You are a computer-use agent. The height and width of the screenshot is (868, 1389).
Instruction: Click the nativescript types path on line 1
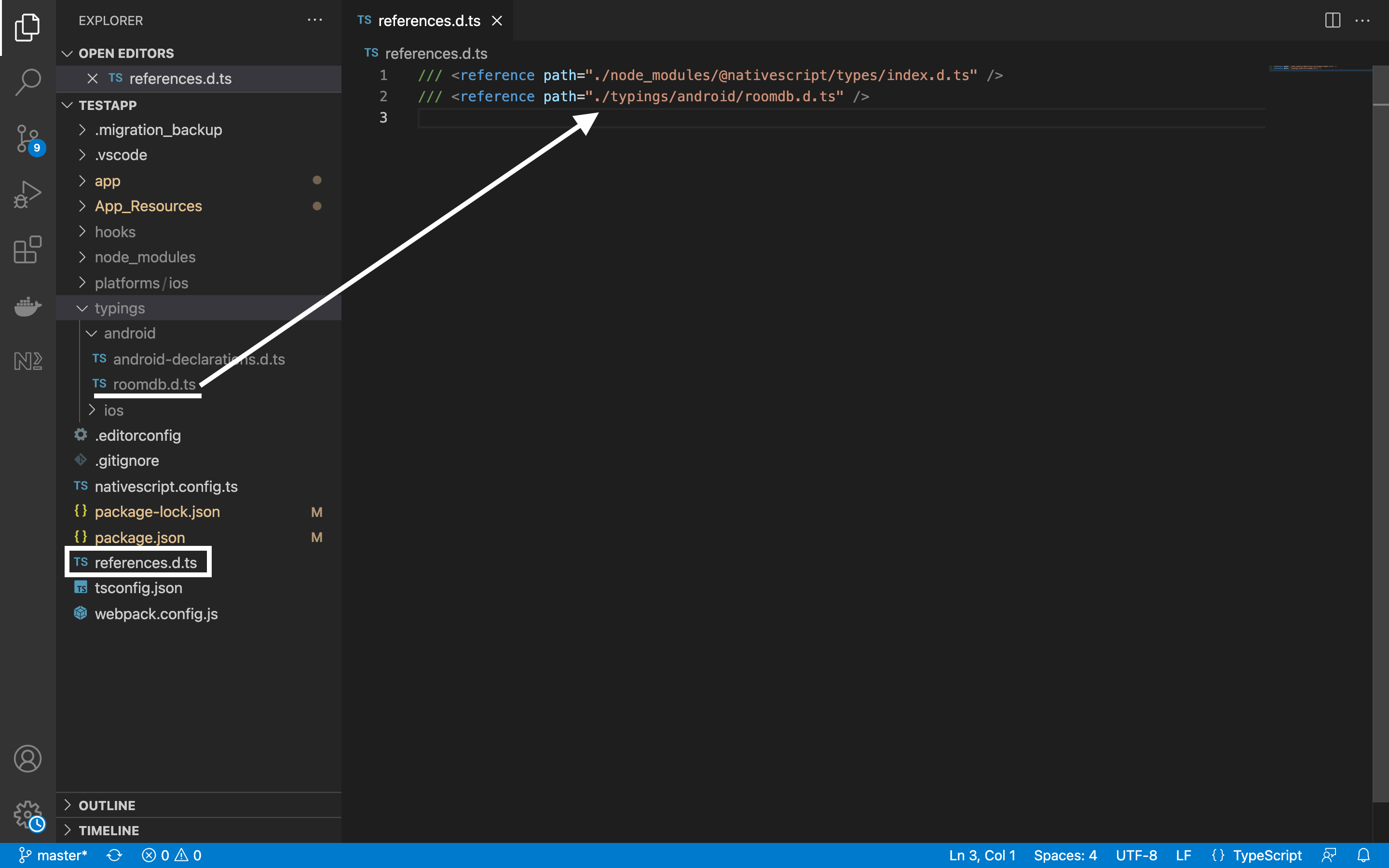click(x=781, y=75)
